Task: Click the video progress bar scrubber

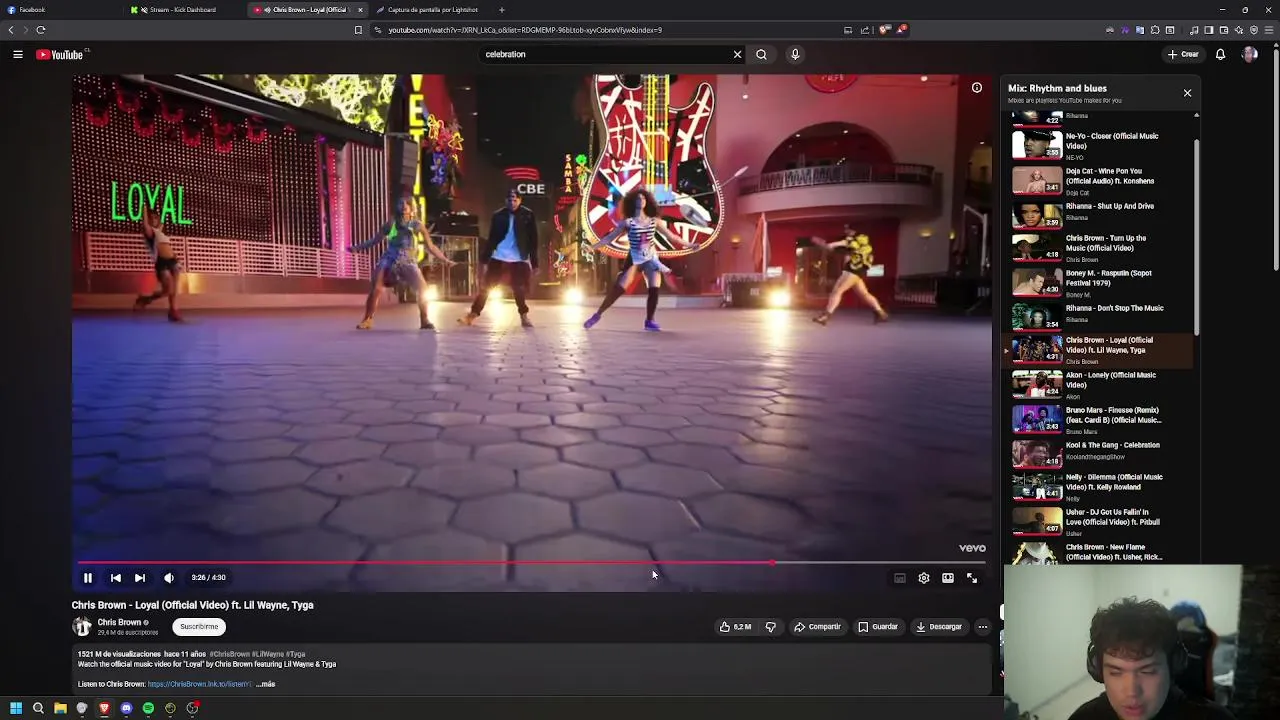Action: pos(772,563)
